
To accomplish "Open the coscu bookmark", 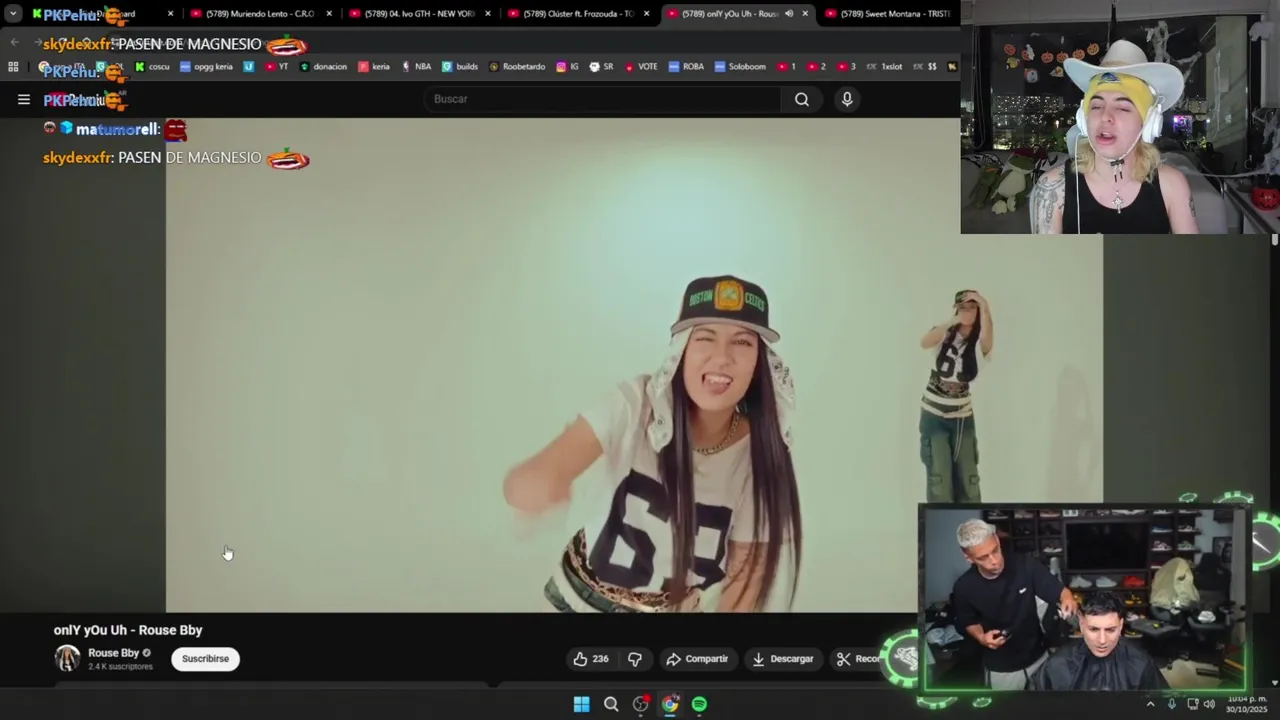I will [x=152, y=67].
